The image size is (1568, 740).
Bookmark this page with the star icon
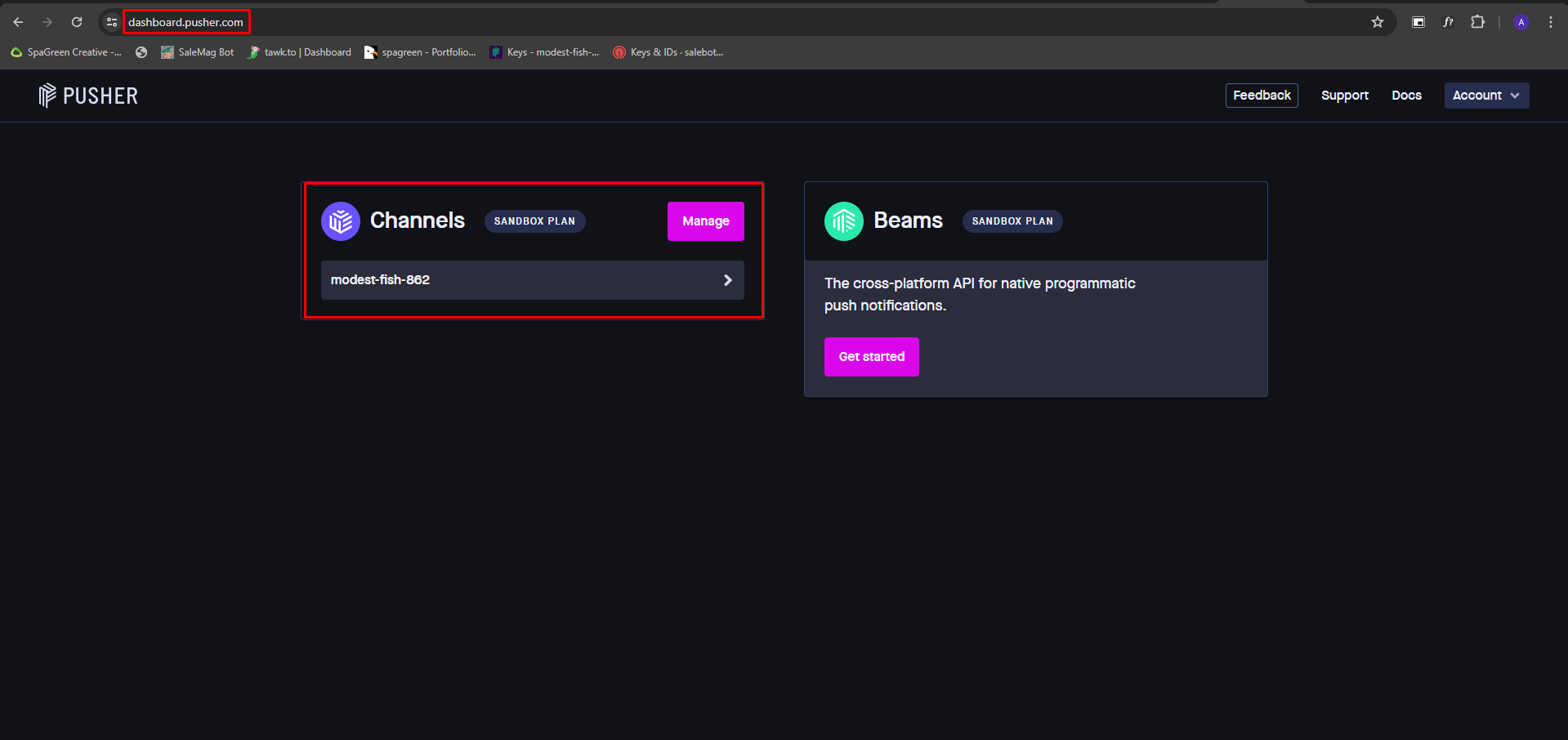tap(1378, 22)
